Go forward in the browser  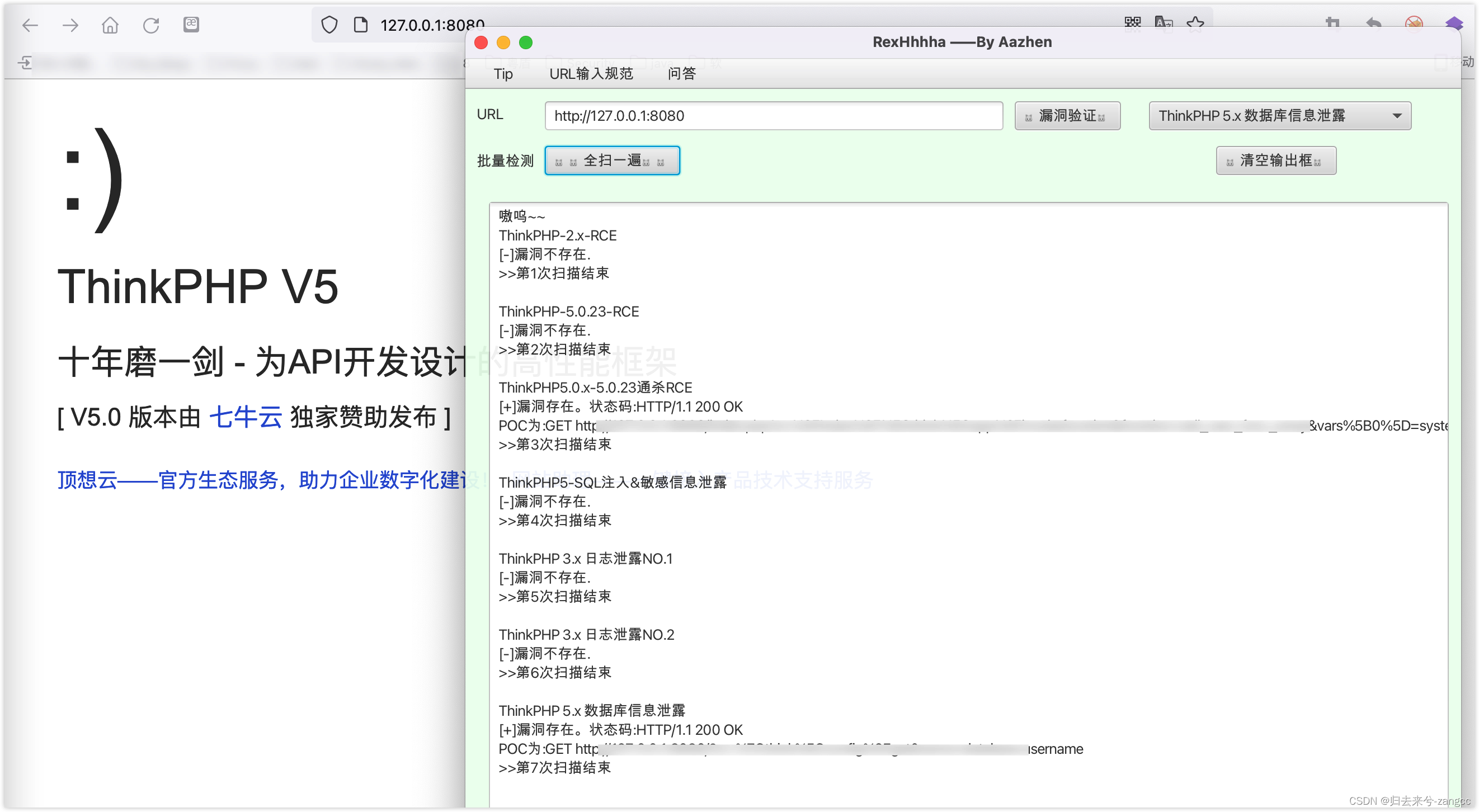70,25
